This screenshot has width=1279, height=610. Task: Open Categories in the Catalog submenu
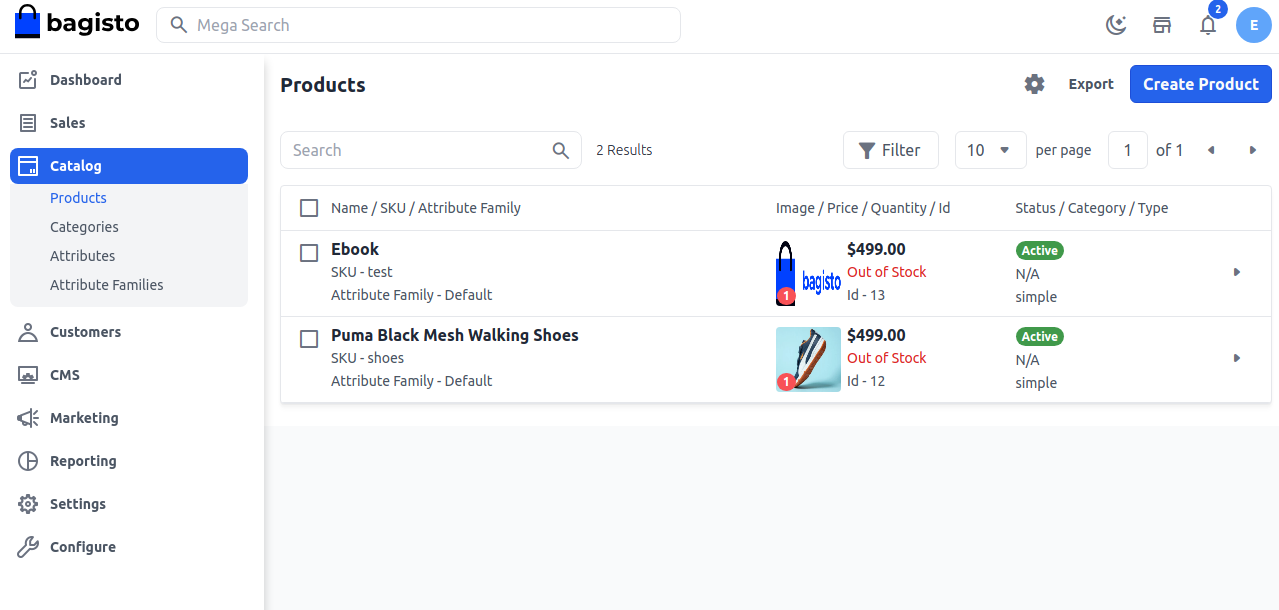click(x=84, y=227)
